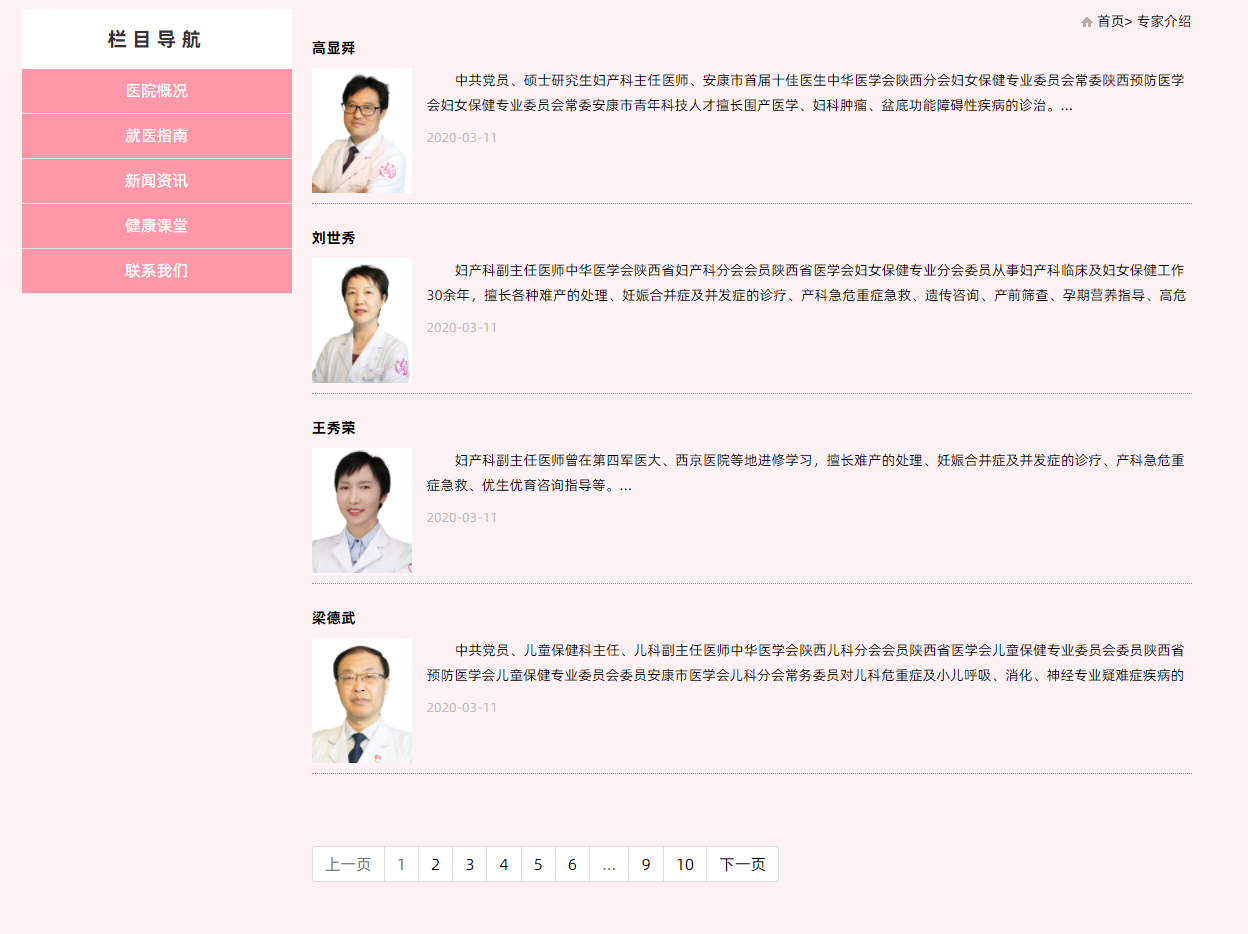Click the home icon in breadcrumb

(x=1087, y=21)
